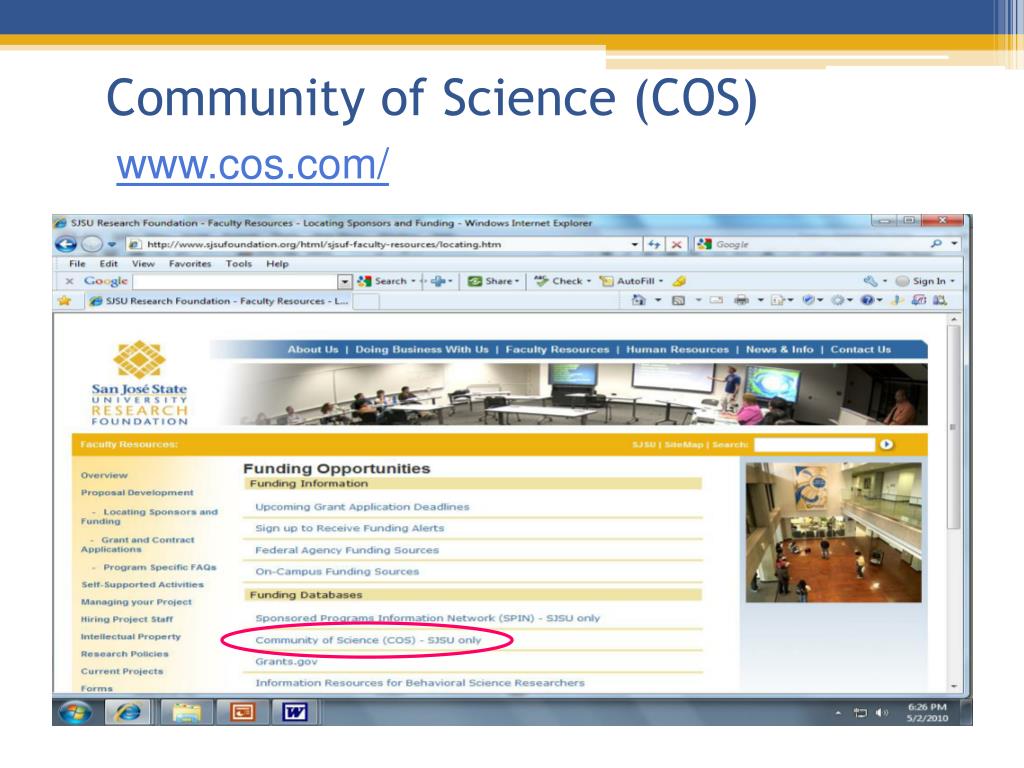Click the taskbar clock showing 6:26 PM
Screen dimensions: 1024x768
tap(927, 712)
